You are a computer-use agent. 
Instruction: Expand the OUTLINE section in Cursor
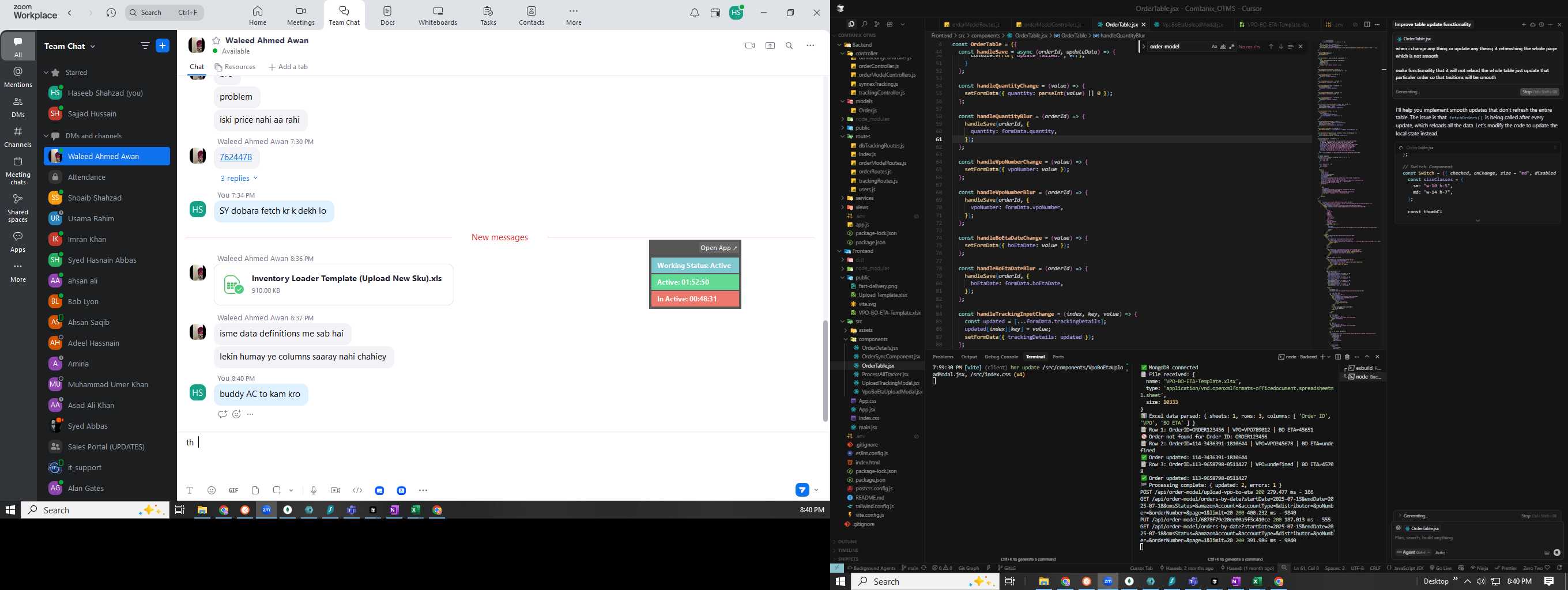[x=847, y=542]
